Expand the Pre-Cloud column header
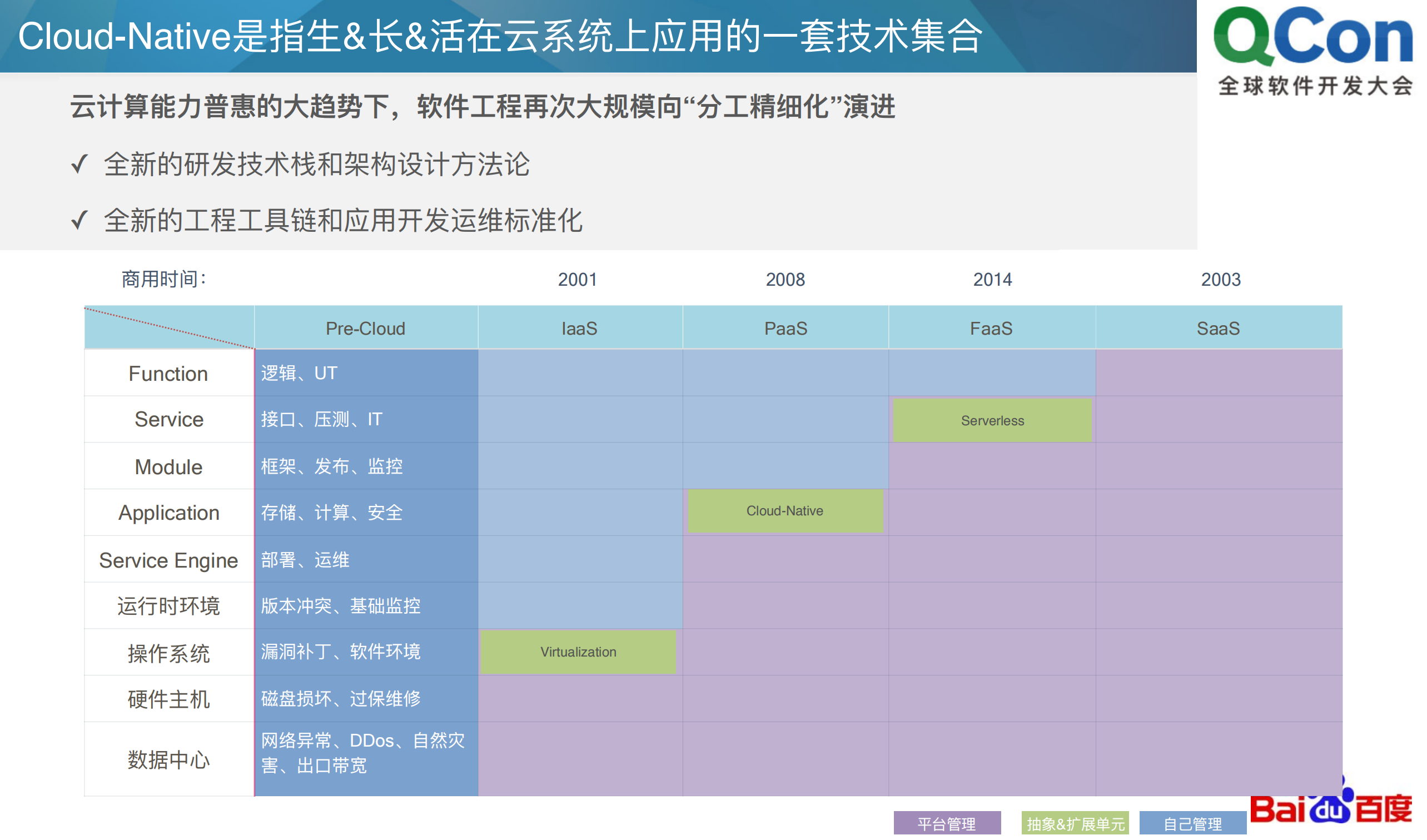Image resolution: width=1427 pixels, height=840 pixels. click(x=365, y=328)
